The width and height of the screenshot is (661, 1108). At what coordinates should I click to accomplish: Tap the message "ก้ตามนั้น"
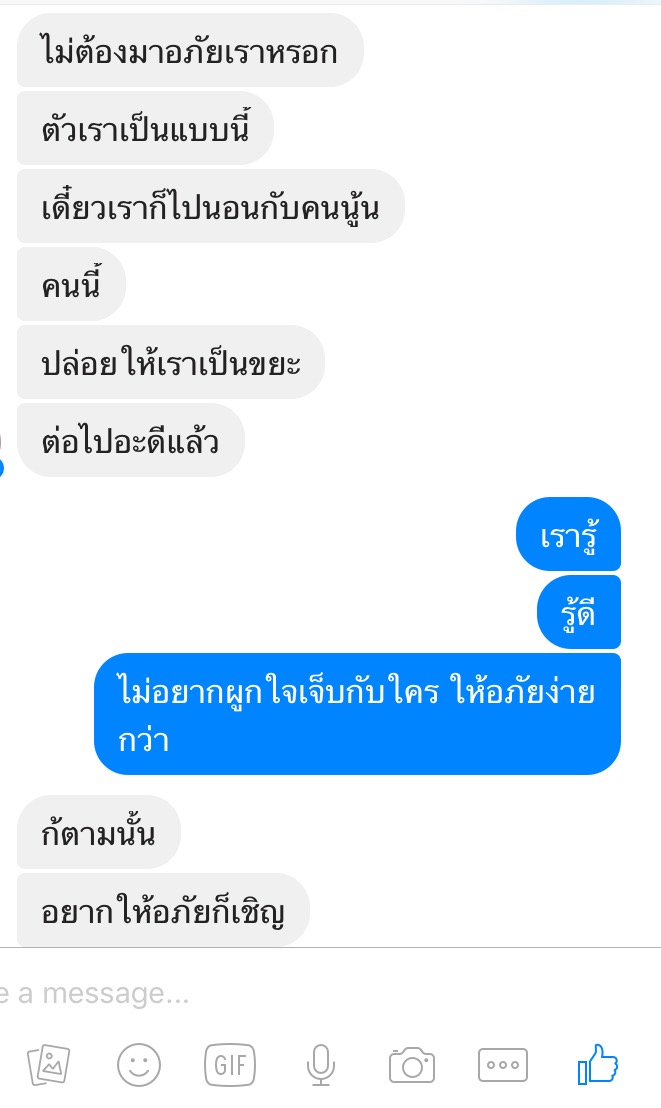click(x=99, y=832)
